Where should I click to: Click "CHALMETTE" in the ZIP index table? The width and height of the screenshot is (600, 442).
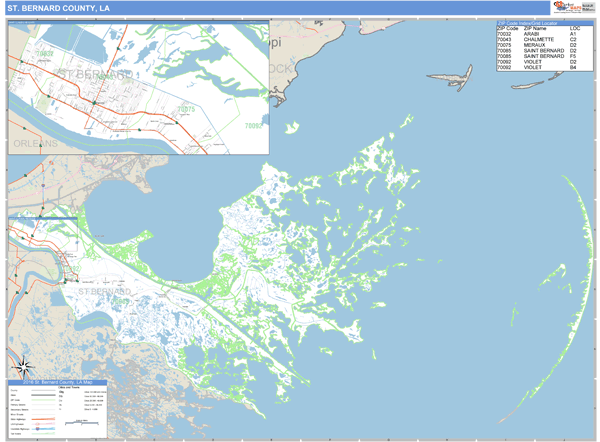(538, 39)
